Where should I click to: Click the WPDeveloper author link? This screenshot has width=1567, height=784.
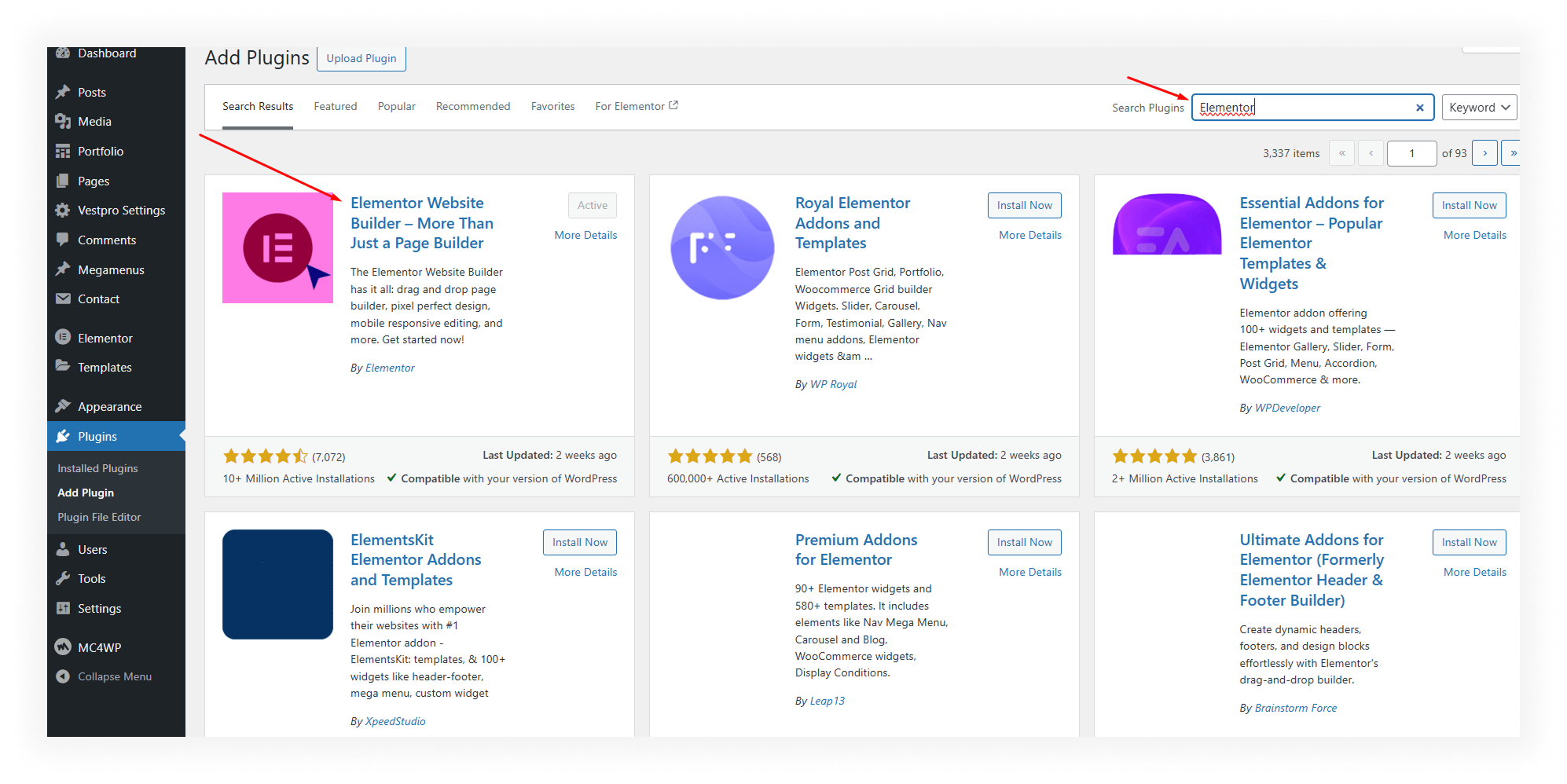(x=1287, y=408)
